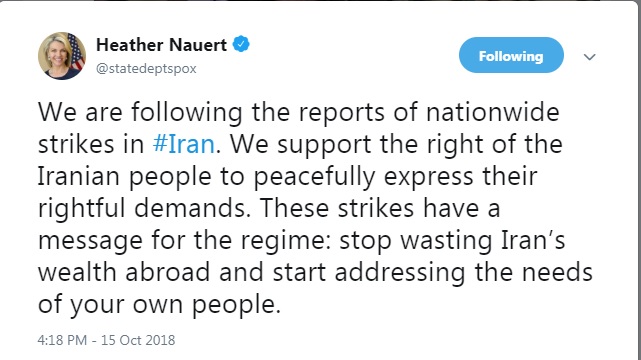Open the tweet options chevron menu
The image size is (641, 360).
point(589,56)
